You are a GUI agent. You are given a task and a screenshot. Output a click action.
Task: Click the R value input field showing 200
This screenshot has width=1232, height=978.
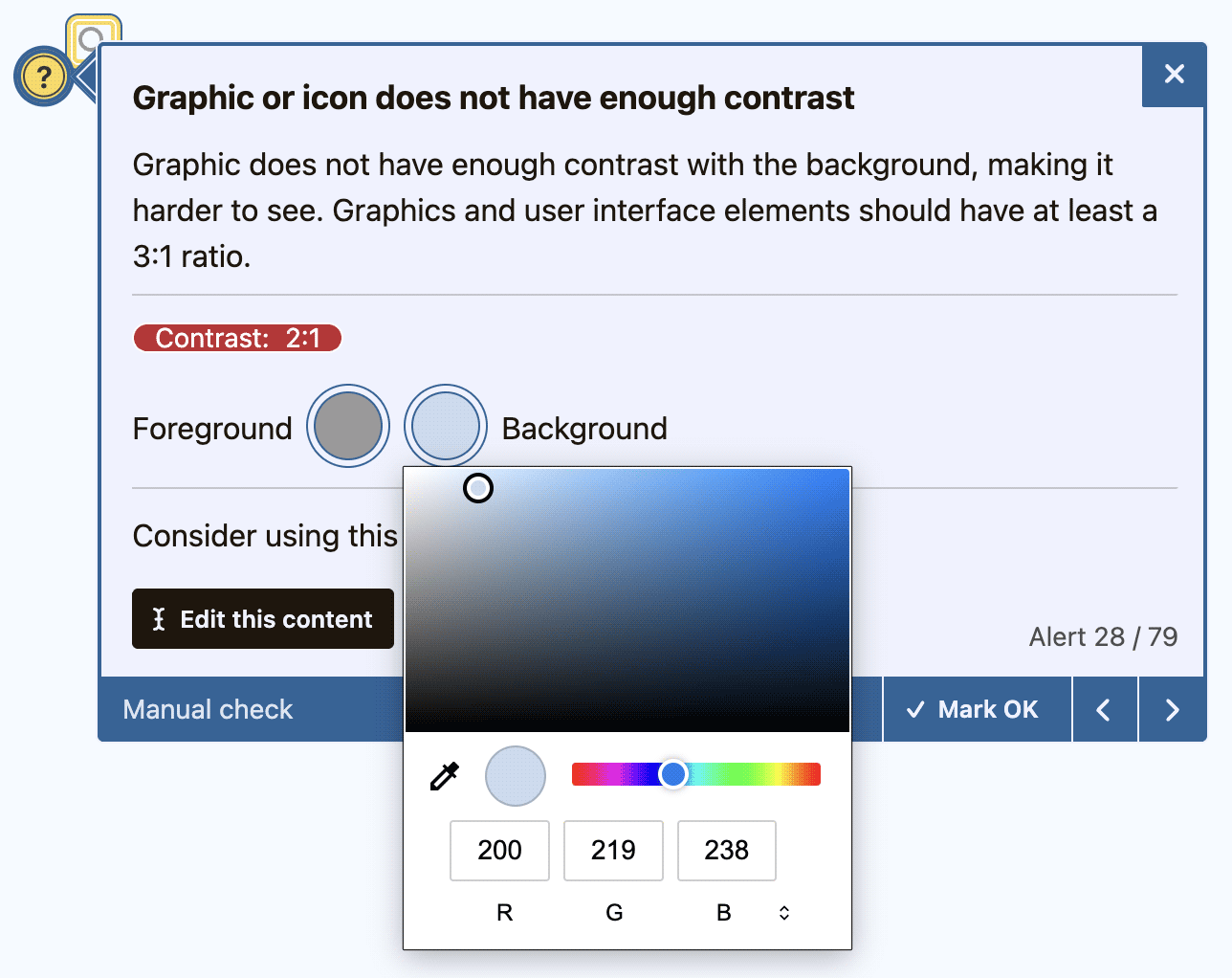[499, 850]
